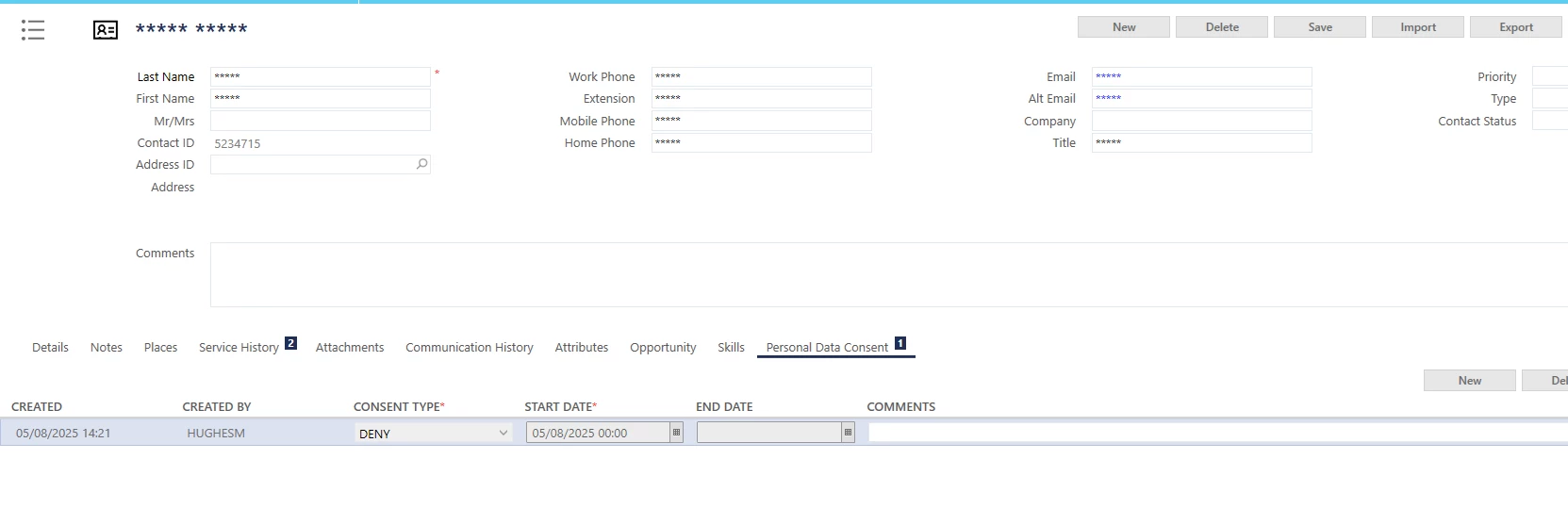This screenshot has height=525, width=1568.
Task: Switch to Skills tab
Action: click(x=731, y=348)
